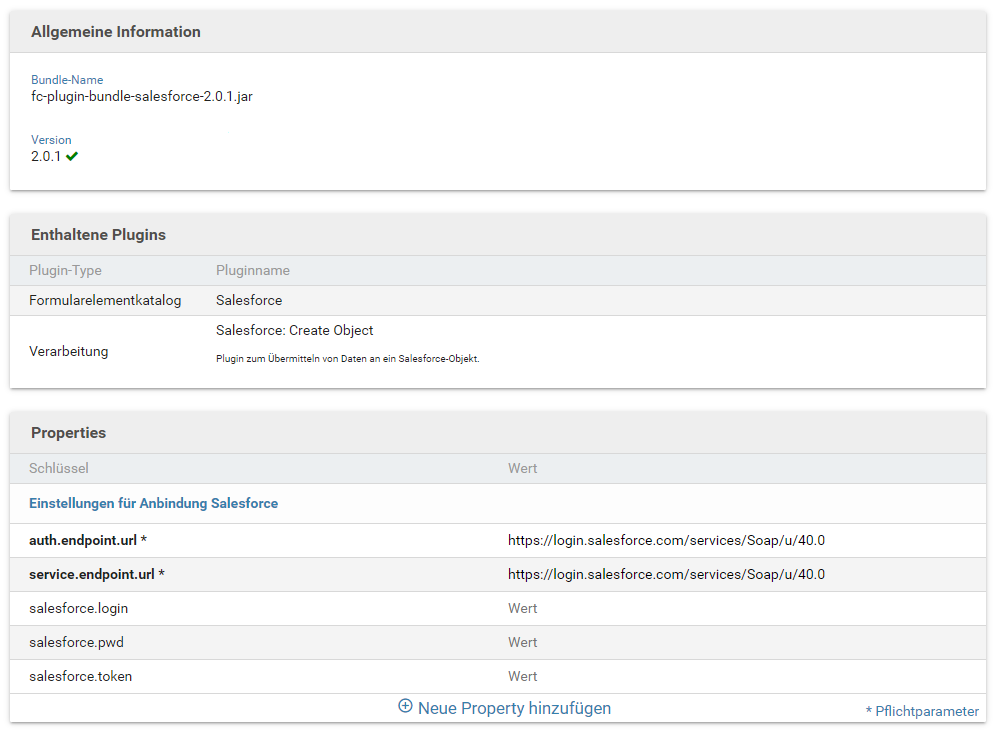This screenshot has height=730, width=1000.
Task: Select the Formularelementkatalog plugin row
Action: pyautogui.click(x=105, y=300)
